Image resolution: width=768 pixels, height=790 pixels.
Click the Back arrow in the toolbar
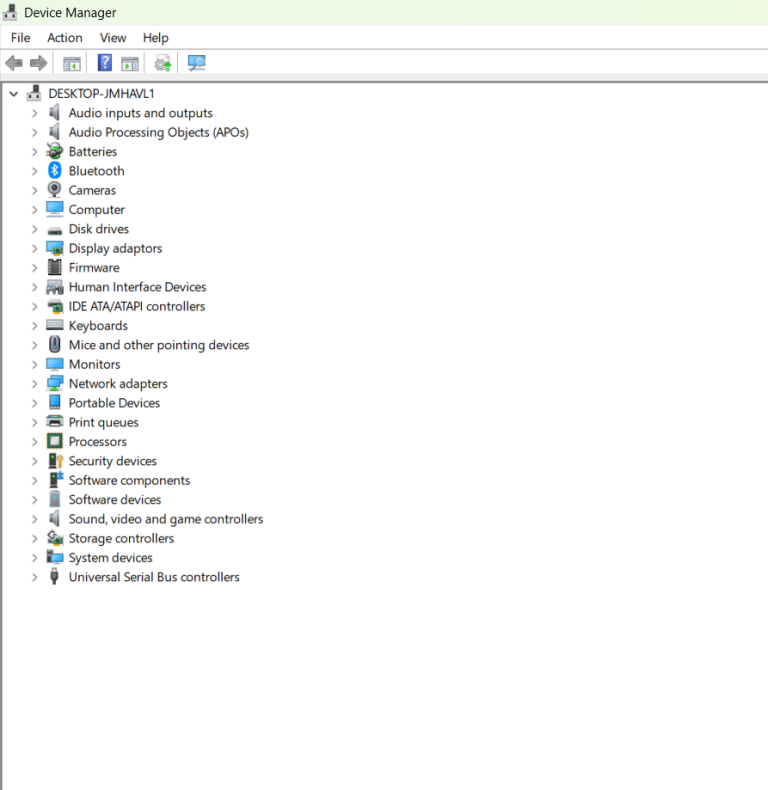click(14, 63)
